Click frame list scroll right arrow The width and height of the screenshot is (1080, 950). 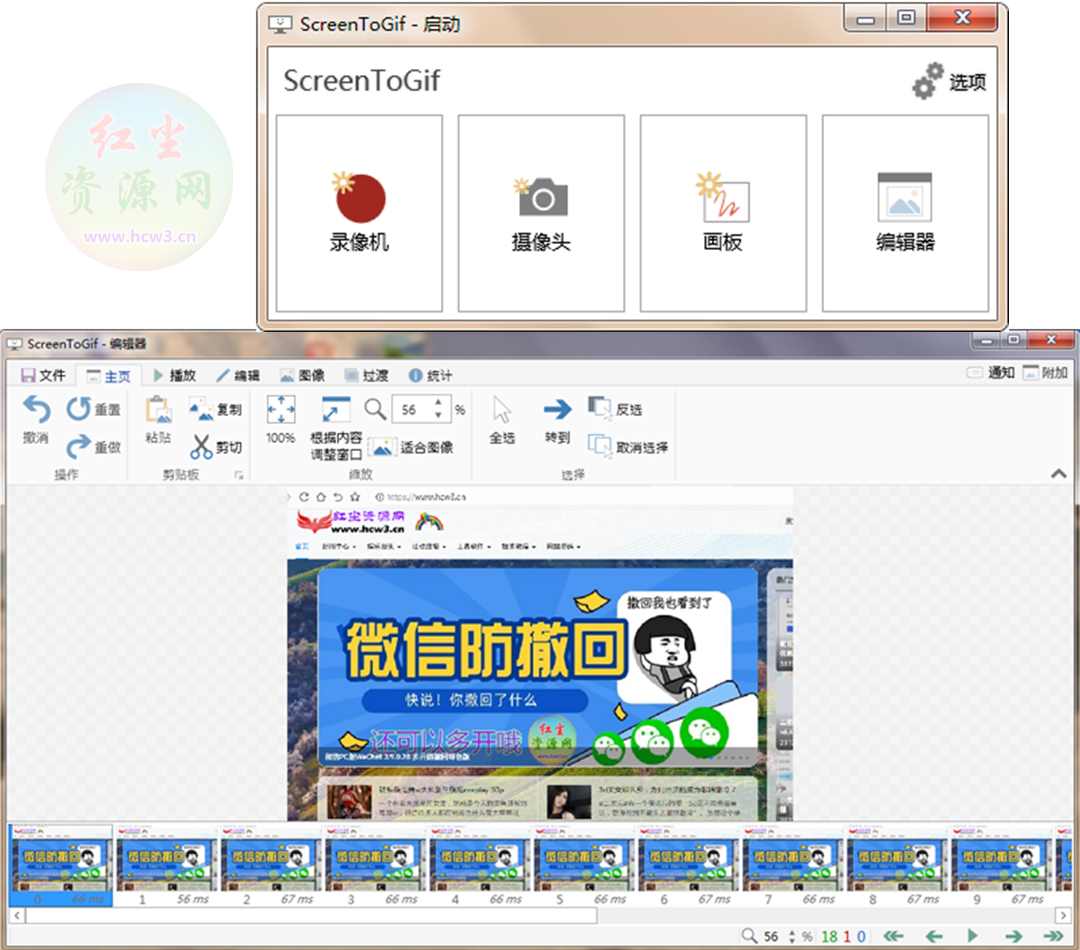tap(1063, 916)
